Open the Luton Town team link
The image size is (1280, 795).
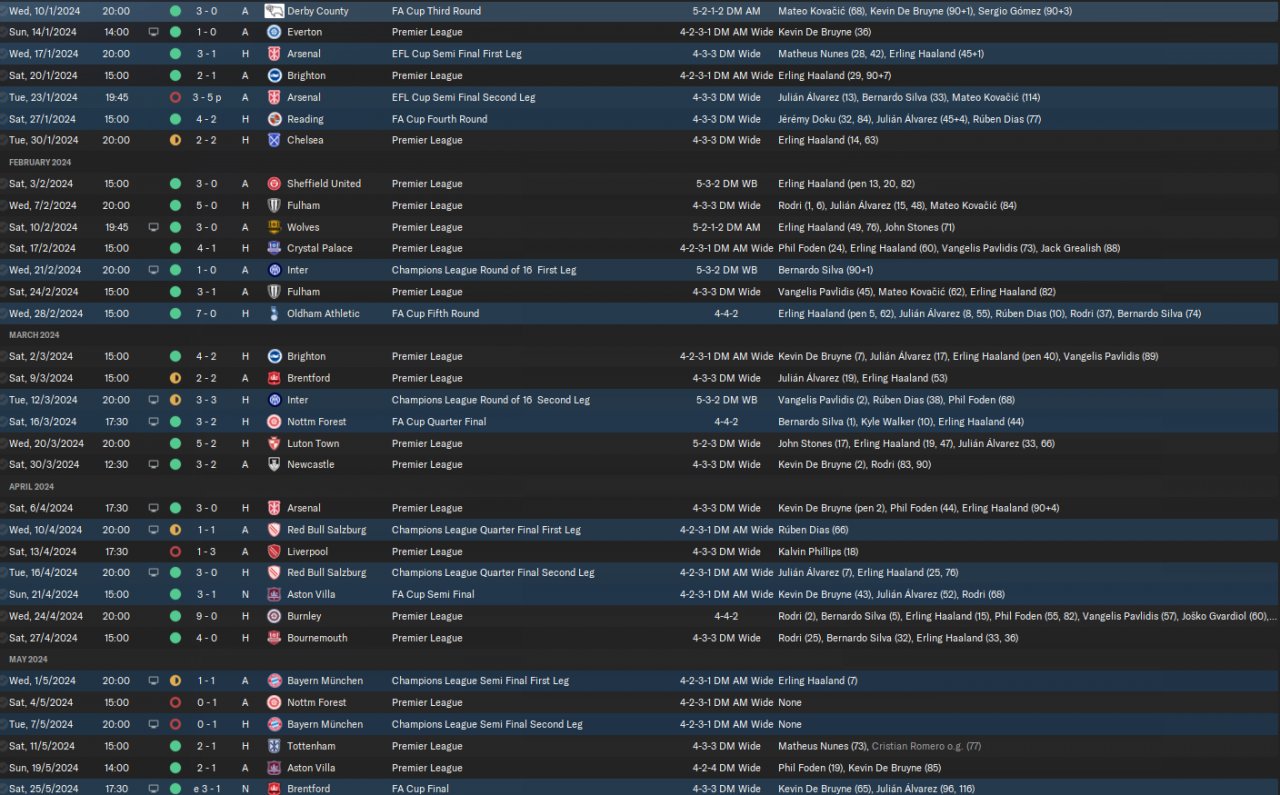click(313, 443)
